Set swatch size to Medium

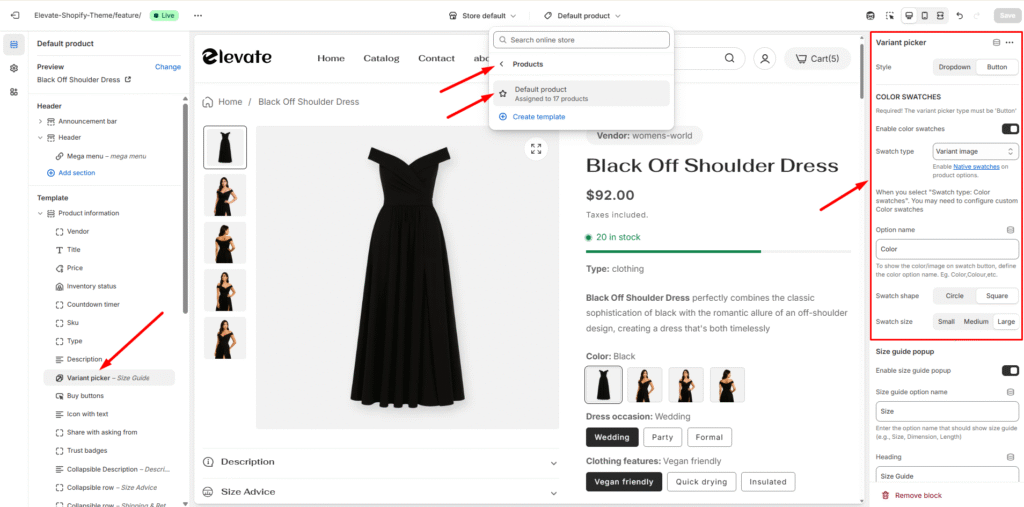click(976, 321)
